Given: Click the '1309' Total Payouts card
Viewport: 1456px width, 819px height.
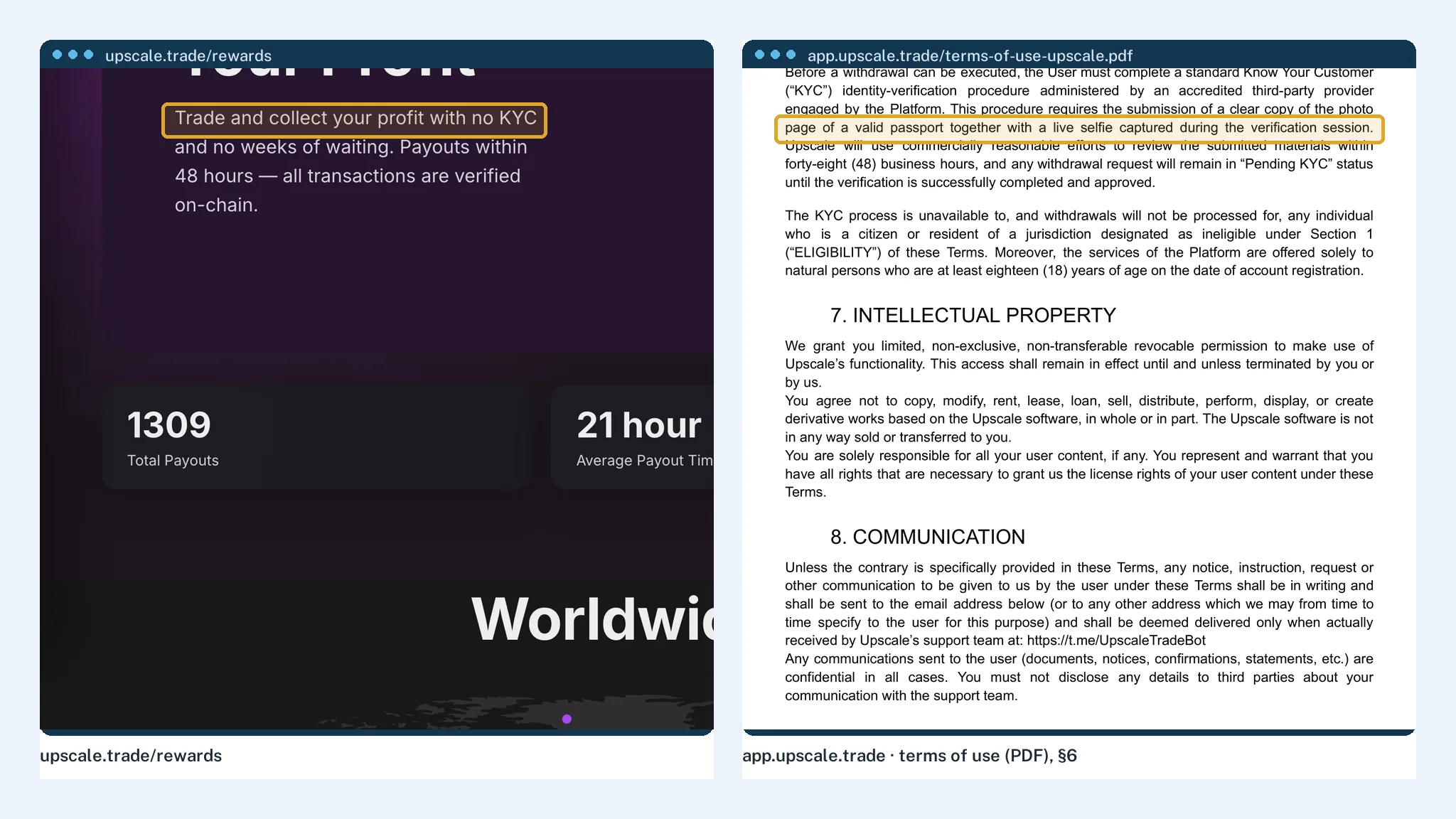Looking at the screenshot, I should click(x=316, y=437).
